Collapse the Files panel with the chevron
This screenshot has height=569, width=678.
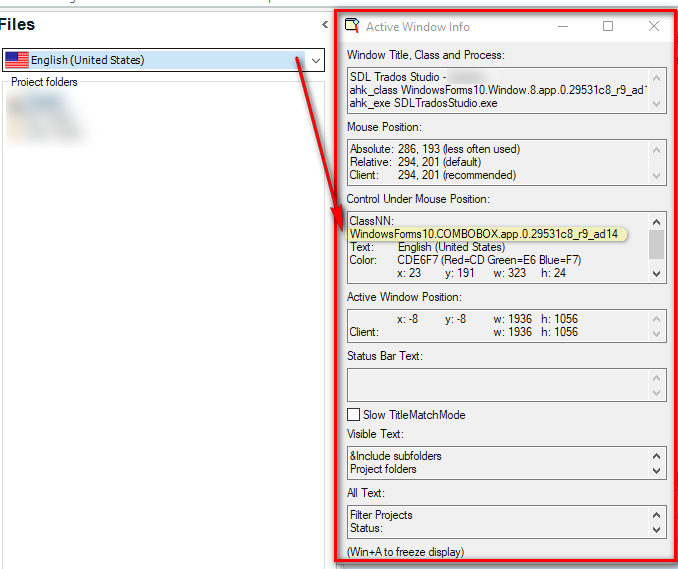[x=325, y=25]
